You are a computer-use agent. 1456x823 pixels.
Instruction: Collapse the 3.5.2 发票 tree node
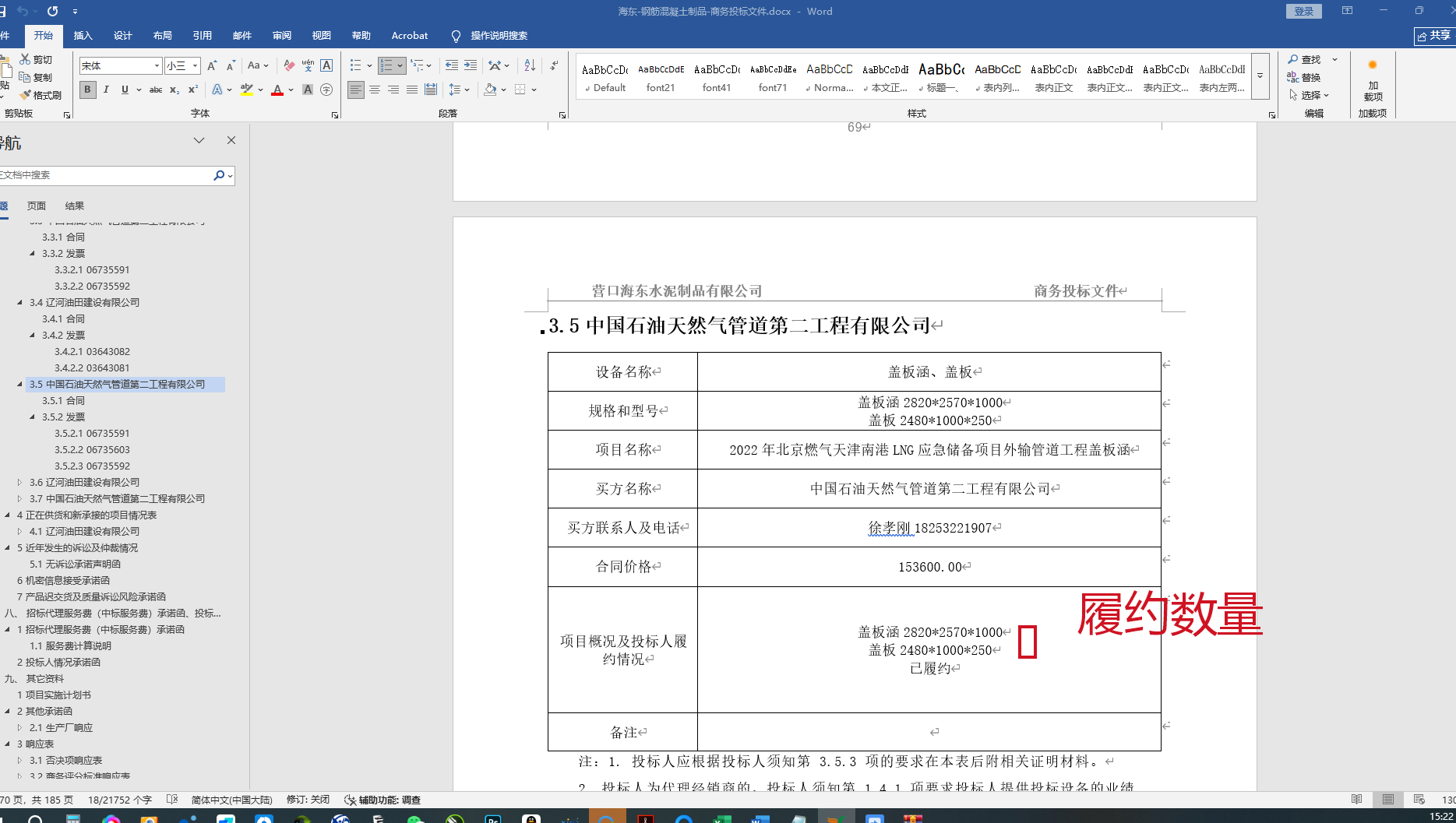point(33,417)
